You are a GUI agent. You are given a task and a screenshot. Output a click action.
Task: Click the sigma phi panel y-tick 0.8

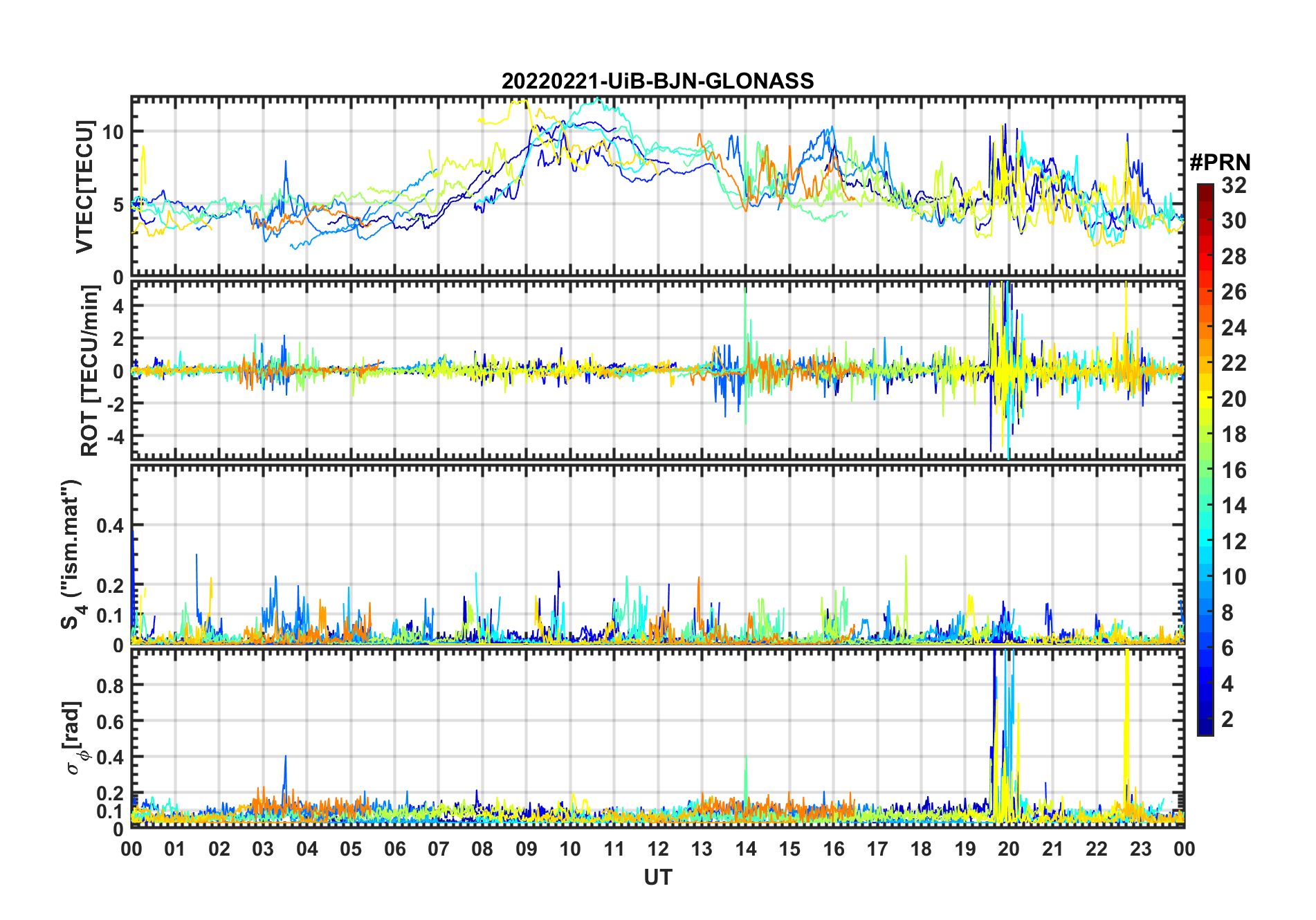111,686
